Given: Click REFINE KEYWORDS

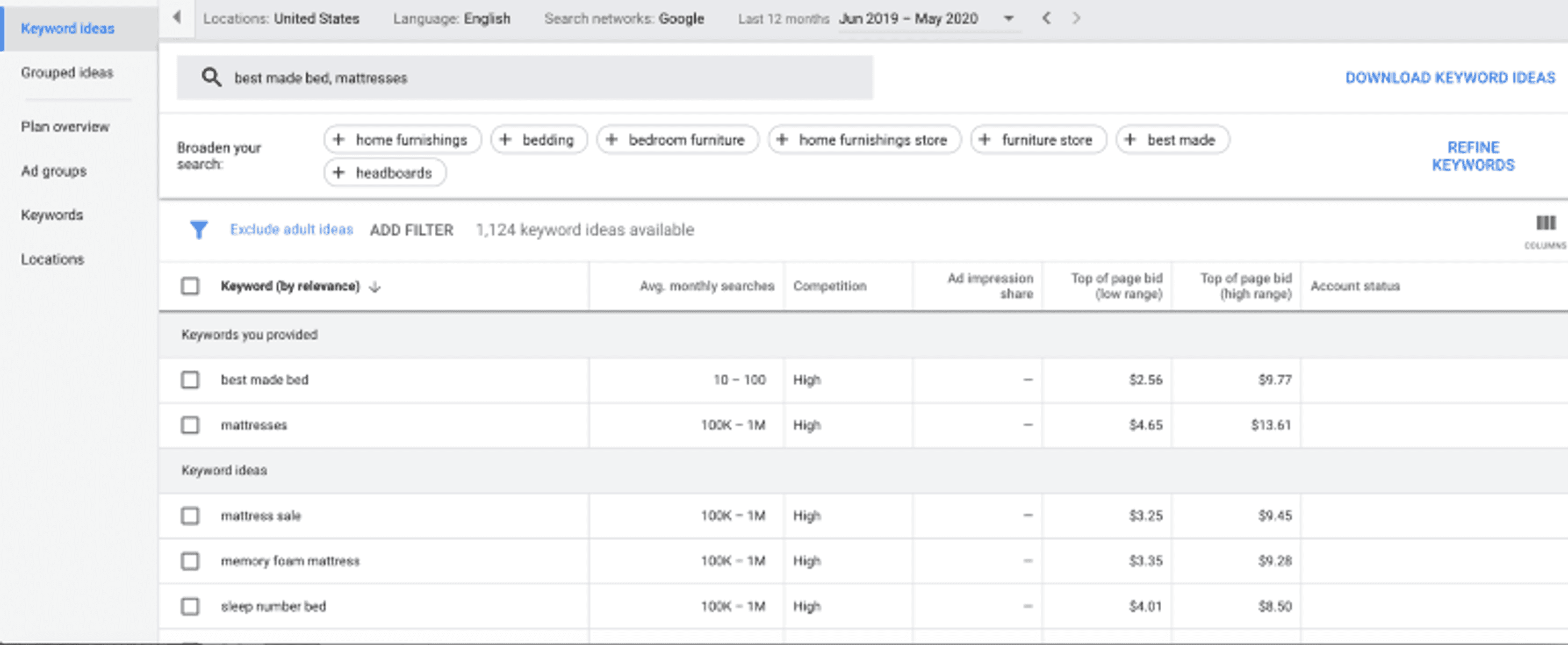Looking at the screenshot, I should tap(1473, 156).
